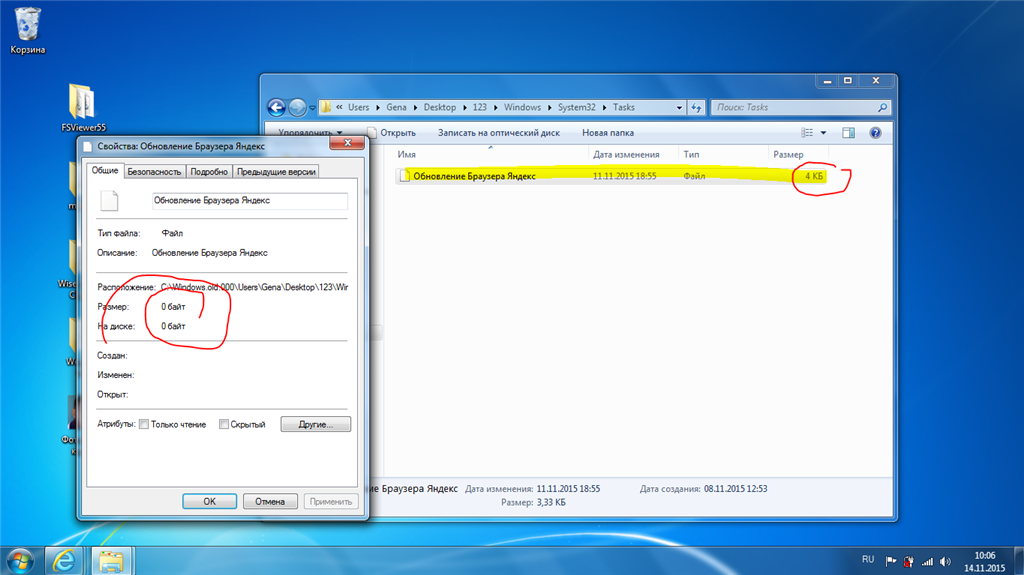Click the antivirus tray icon
The width and height of the screenshot is (1024, 575).
[x=908, y=561]
